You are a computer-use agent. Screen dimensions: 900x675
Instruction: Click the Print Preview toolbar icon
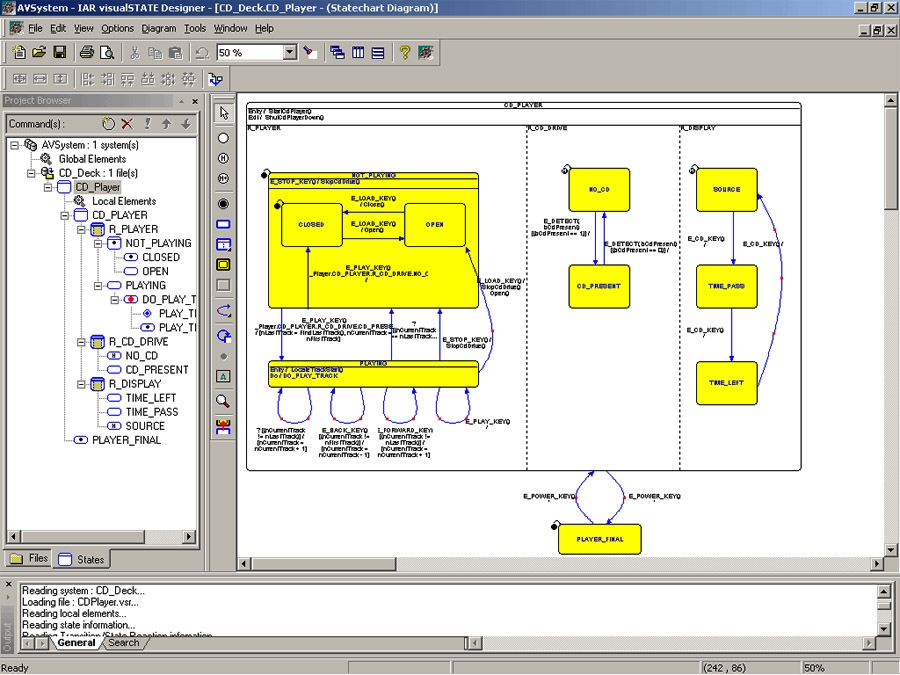[x=107, y=52]
